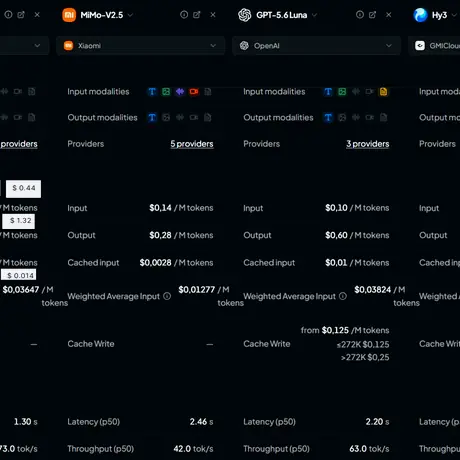Open the OpenAI provider dropdown

[x=316, y=46]
